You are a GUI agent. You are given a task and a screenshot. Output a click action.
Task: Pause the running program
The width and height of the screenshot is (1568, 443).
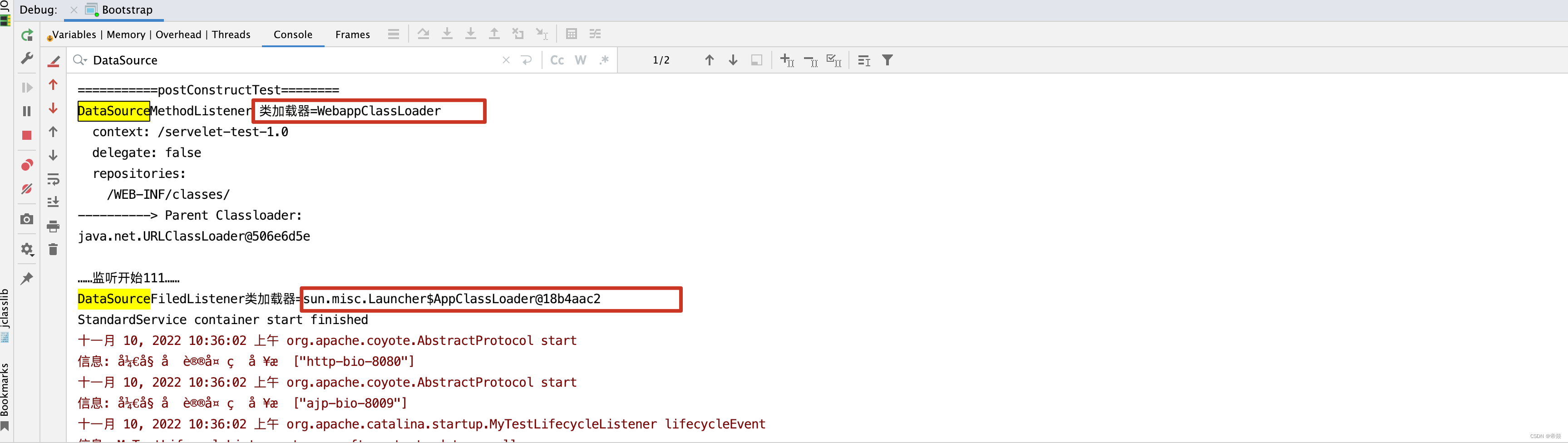[27, 111]
